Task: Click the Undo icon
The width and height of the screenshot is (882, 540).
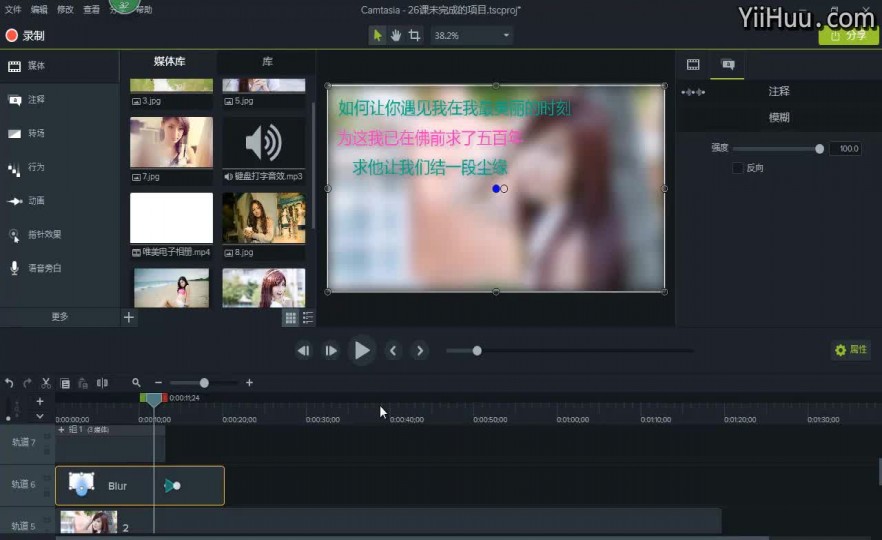Action: point(9,383)
